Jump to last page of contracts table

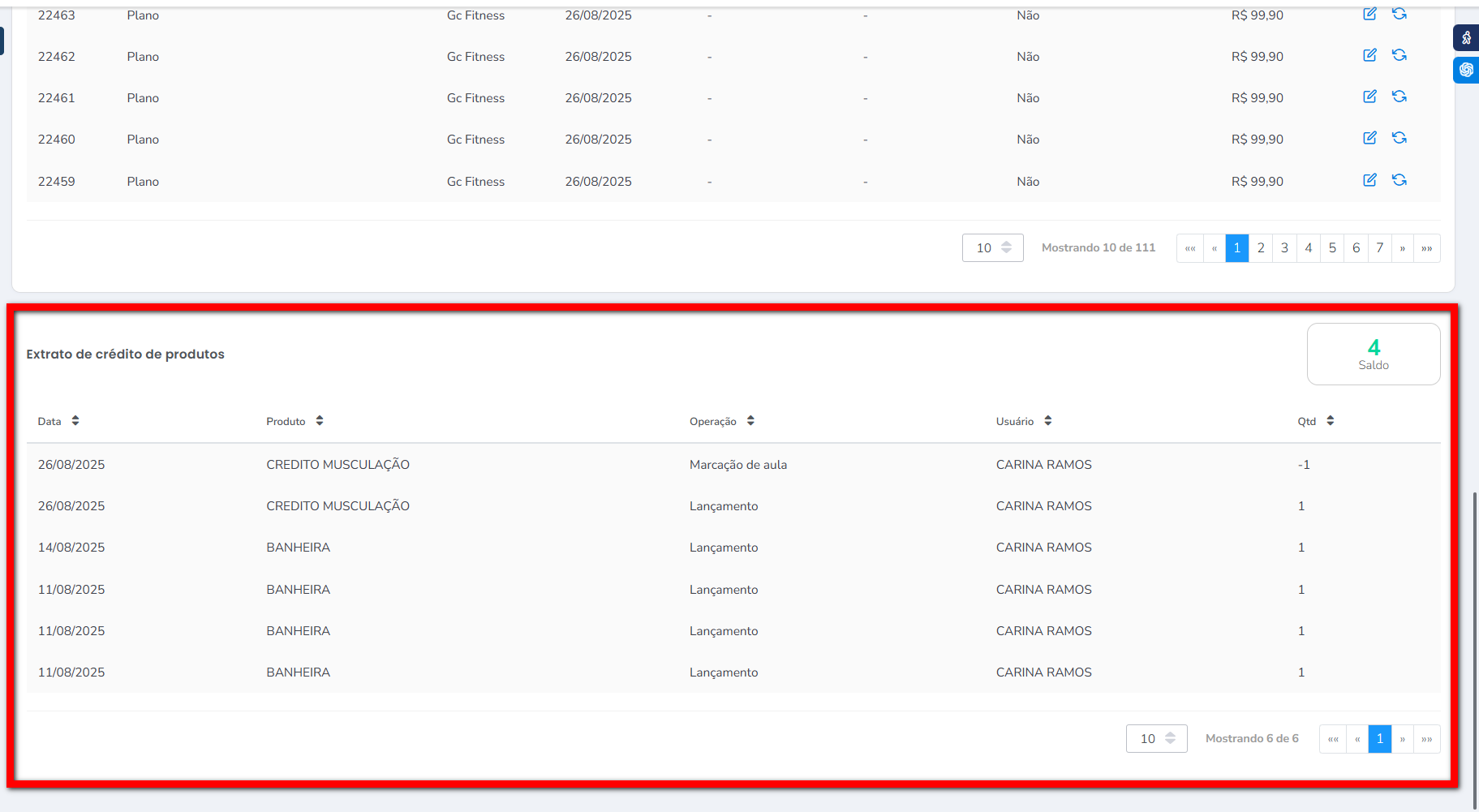click(x=1427, y=248)
